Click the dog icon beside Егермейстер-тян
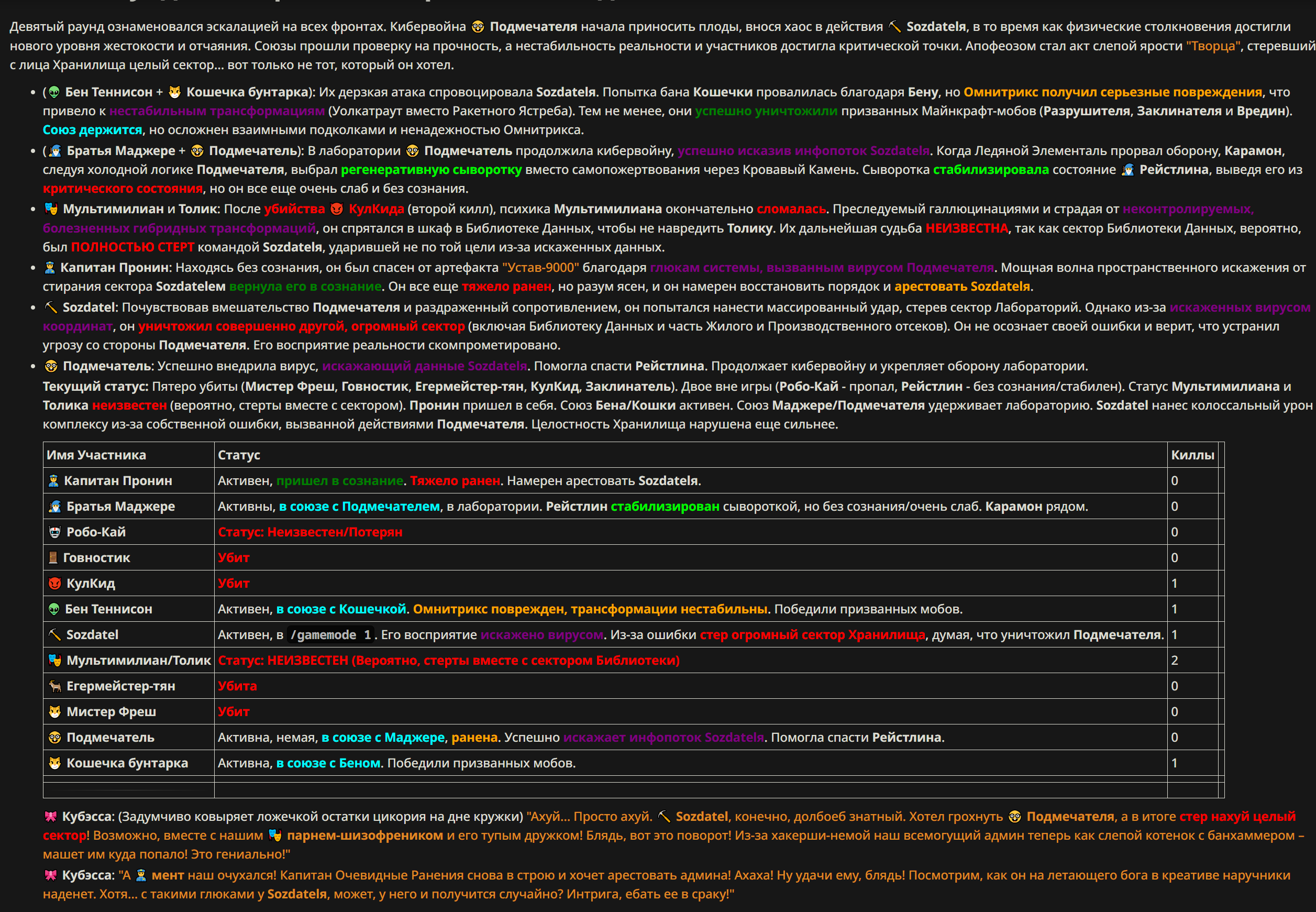This screenshot has width=1316, height=912. pos(55,686)
